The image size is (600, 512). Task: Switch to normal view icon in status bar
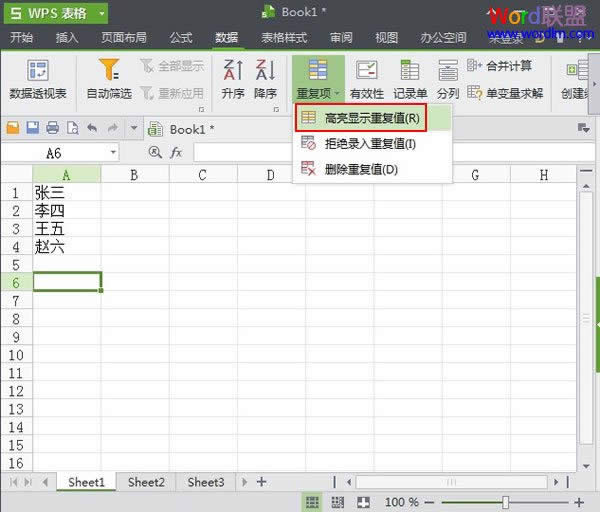[312, 502]
